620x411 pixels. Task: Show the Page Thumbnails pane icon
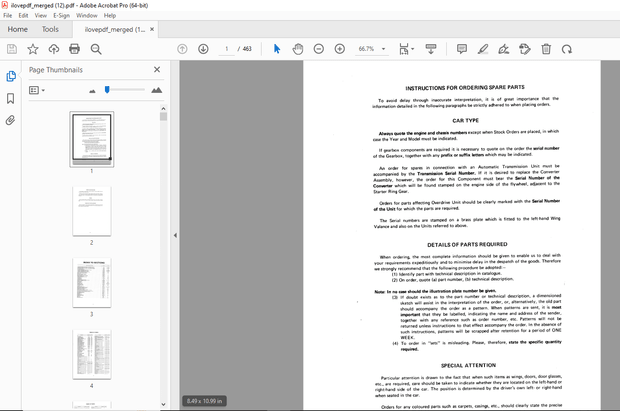(x=11, y=76)
